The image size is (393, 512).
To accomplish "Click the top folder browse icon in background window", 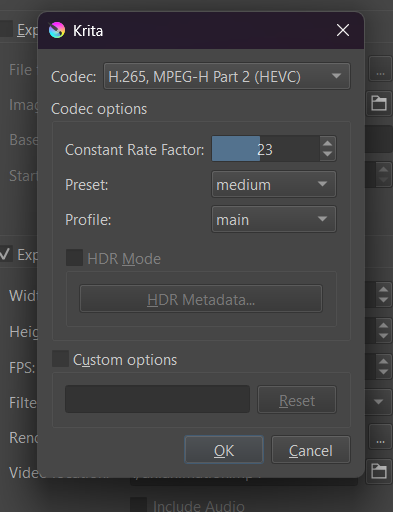I will pyautogui.click(x=379, y=103).
